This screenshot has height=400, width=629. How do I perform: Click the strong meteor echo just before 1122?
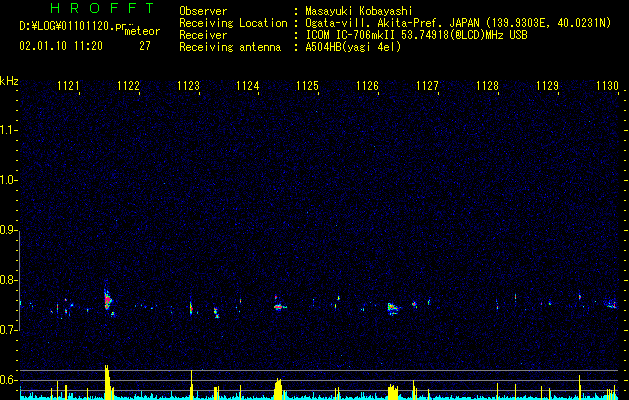108,300
